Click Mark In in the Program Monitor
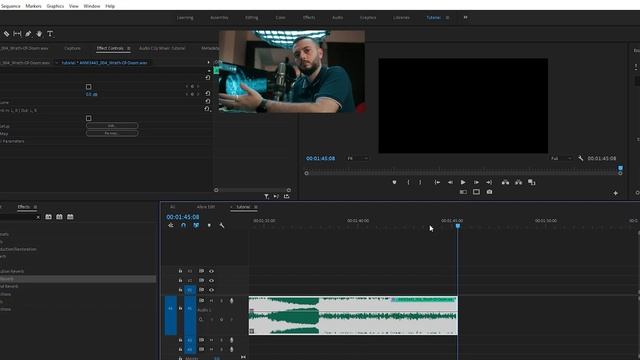 click(408, 182)
